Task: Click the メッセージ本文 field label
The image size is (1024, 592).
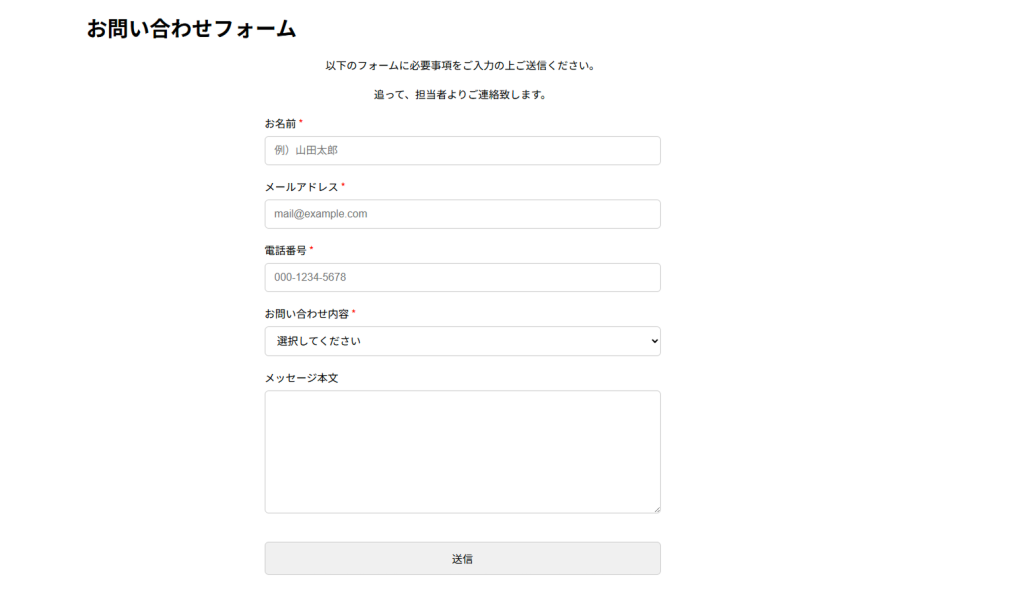Action: (x=301, y=378)
